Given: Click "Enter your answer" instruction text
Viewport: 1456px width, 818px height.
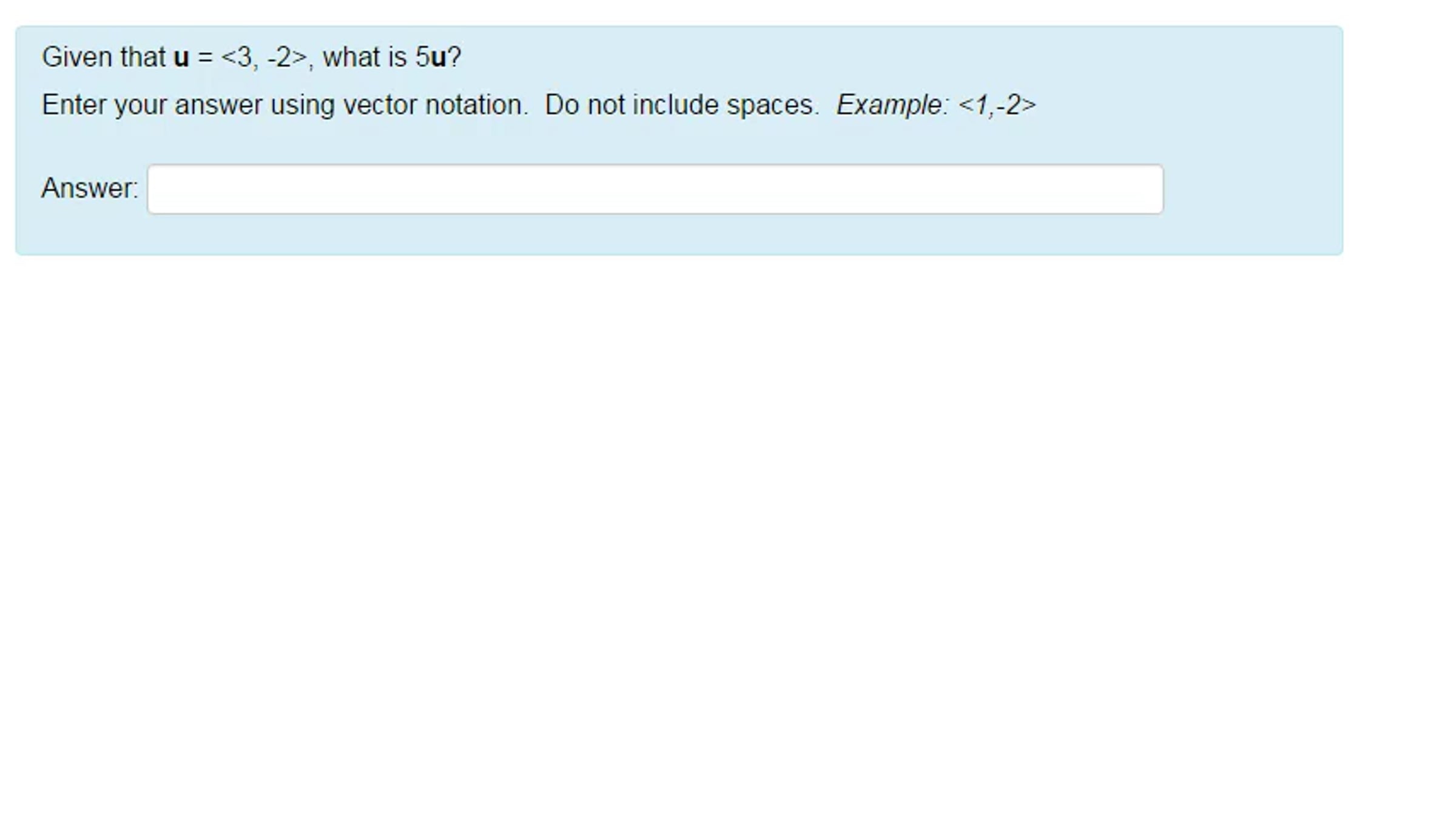Looking at the screenshot, I should click(x=152, y=105).
